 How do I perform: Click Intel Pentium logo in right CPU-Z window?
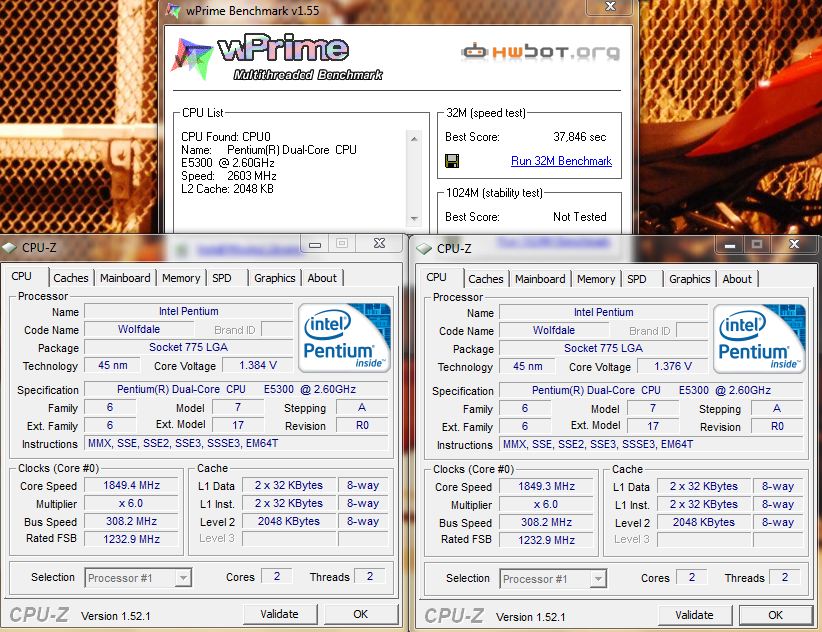point(759,339)
